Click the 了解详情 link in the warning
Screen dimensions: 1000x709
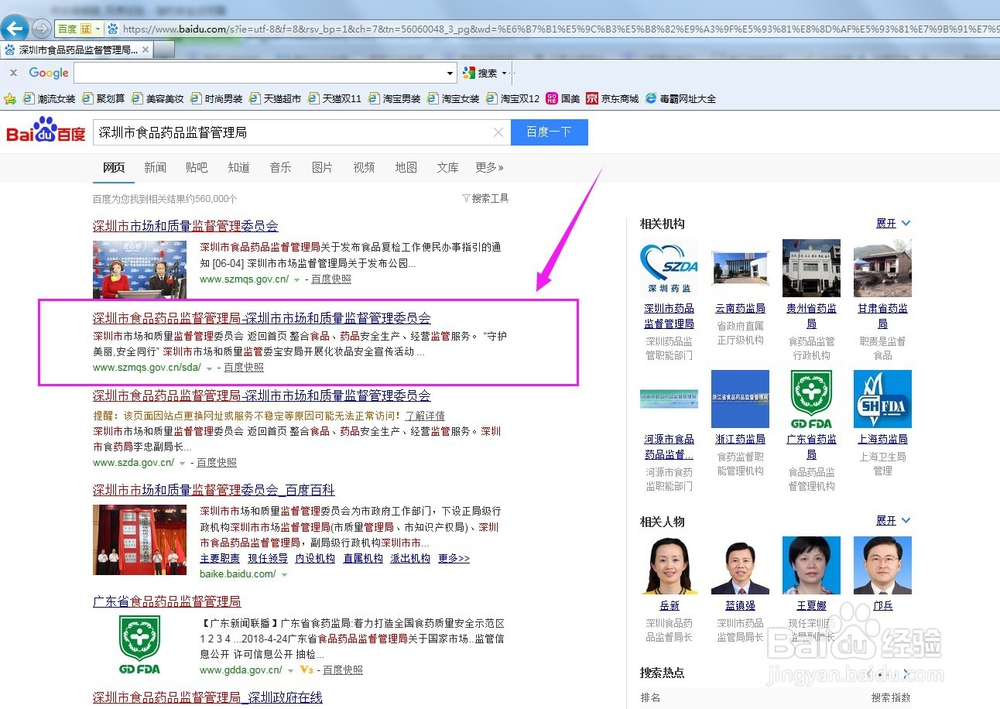(x=425, y=416)
